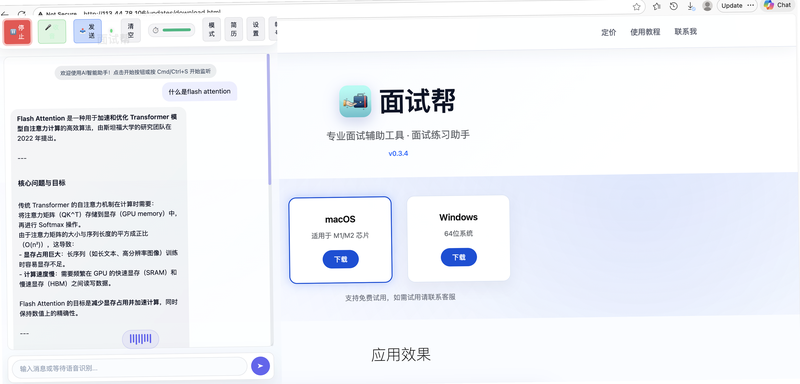Screen dimensions: 800x384
Task: Open the browser favorites icon
Action: click(x=657, y=6)
